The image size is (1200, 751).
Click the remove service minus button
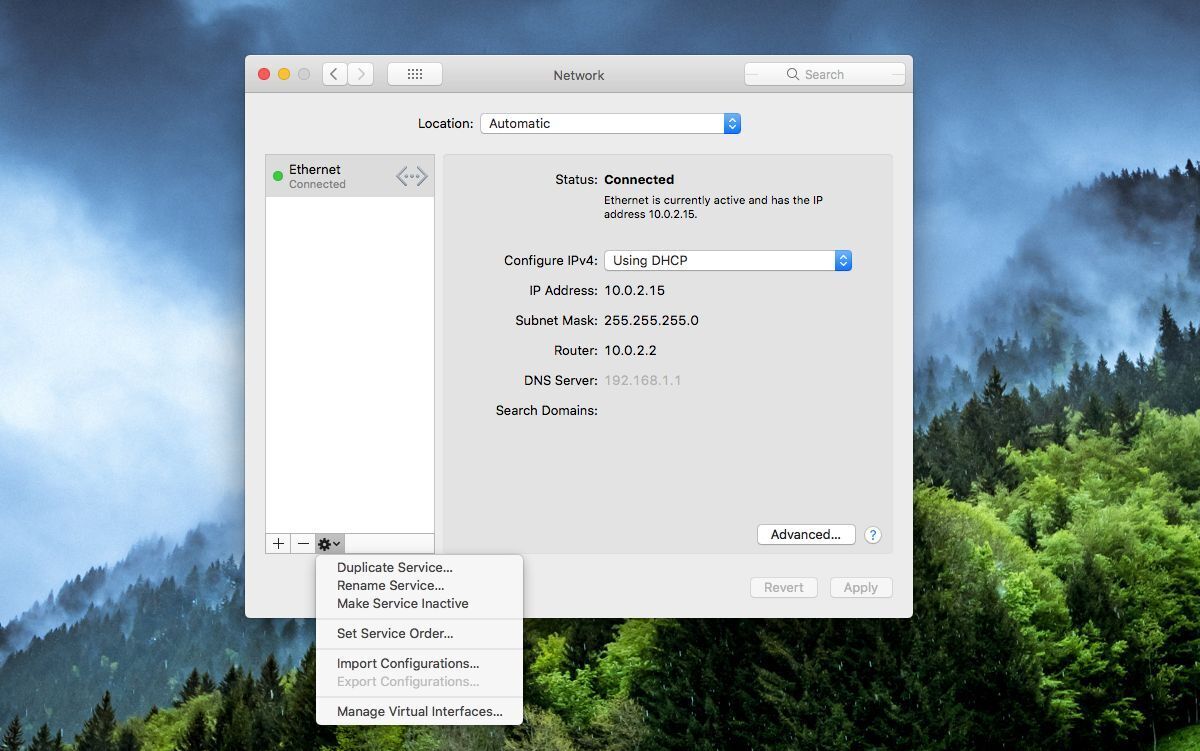[x=303, y=543]
